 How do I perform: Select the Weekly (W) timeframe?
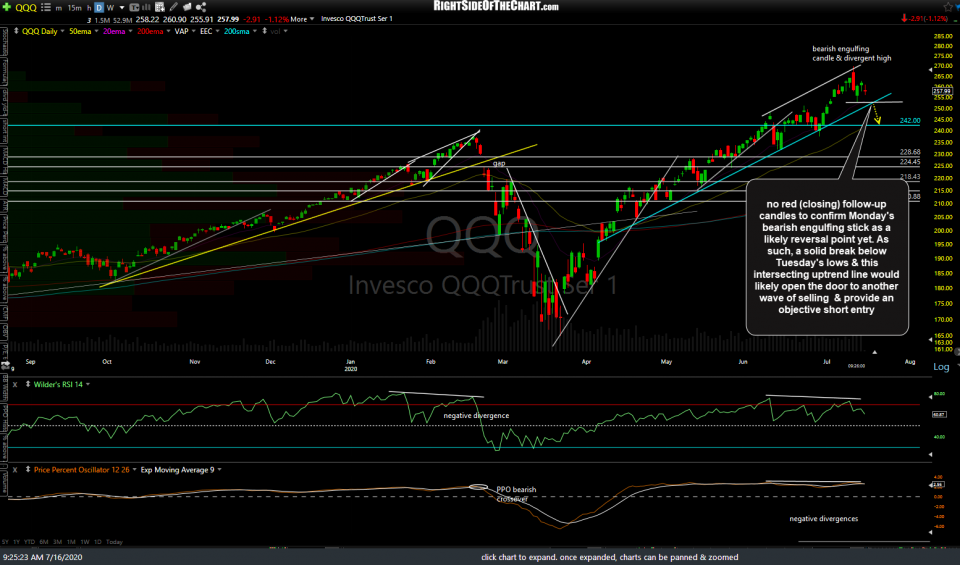[x=110, y=8]
